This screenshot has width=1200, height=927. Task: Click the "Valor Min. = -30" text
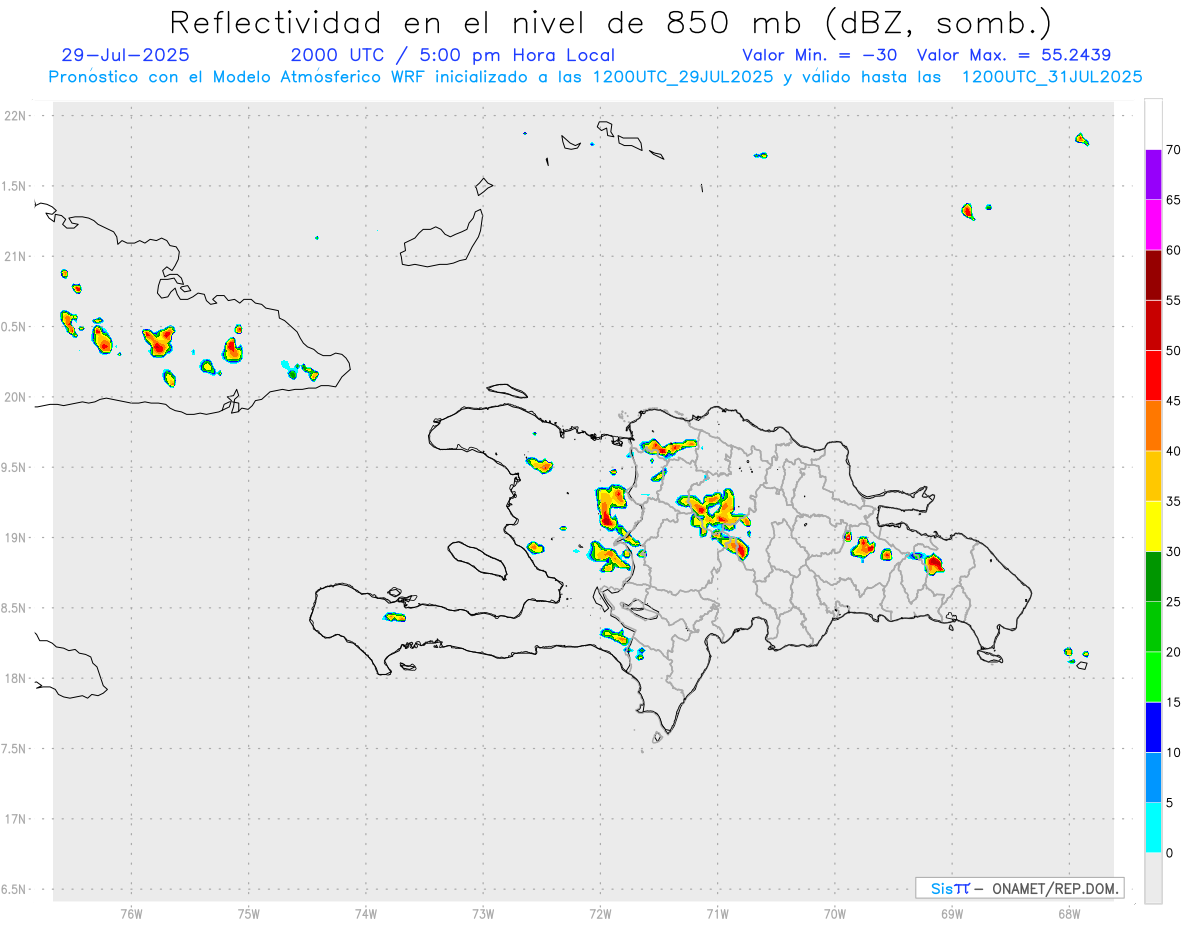[820, 55]
